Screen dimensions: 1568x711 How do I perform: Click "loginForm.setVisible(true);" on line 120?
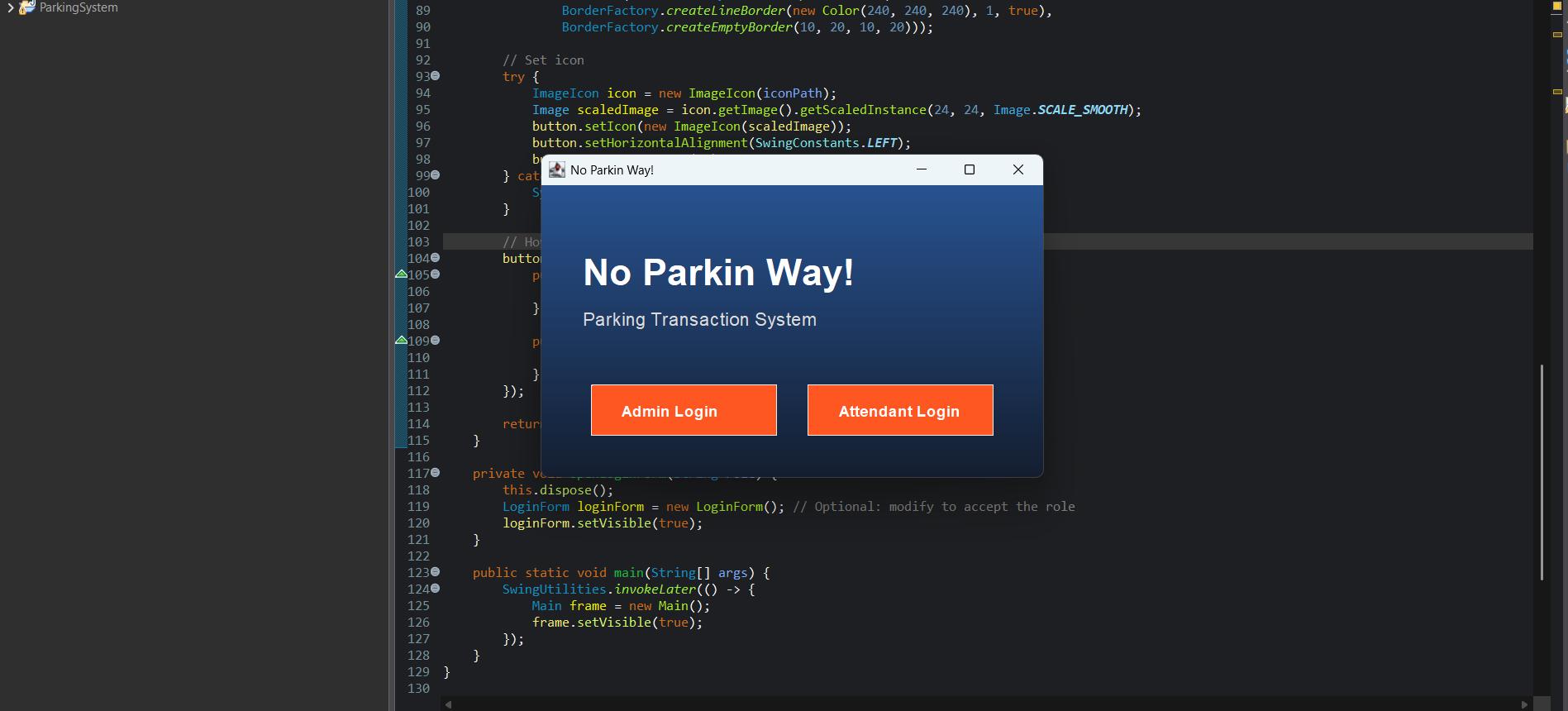(x=603, y=523)
